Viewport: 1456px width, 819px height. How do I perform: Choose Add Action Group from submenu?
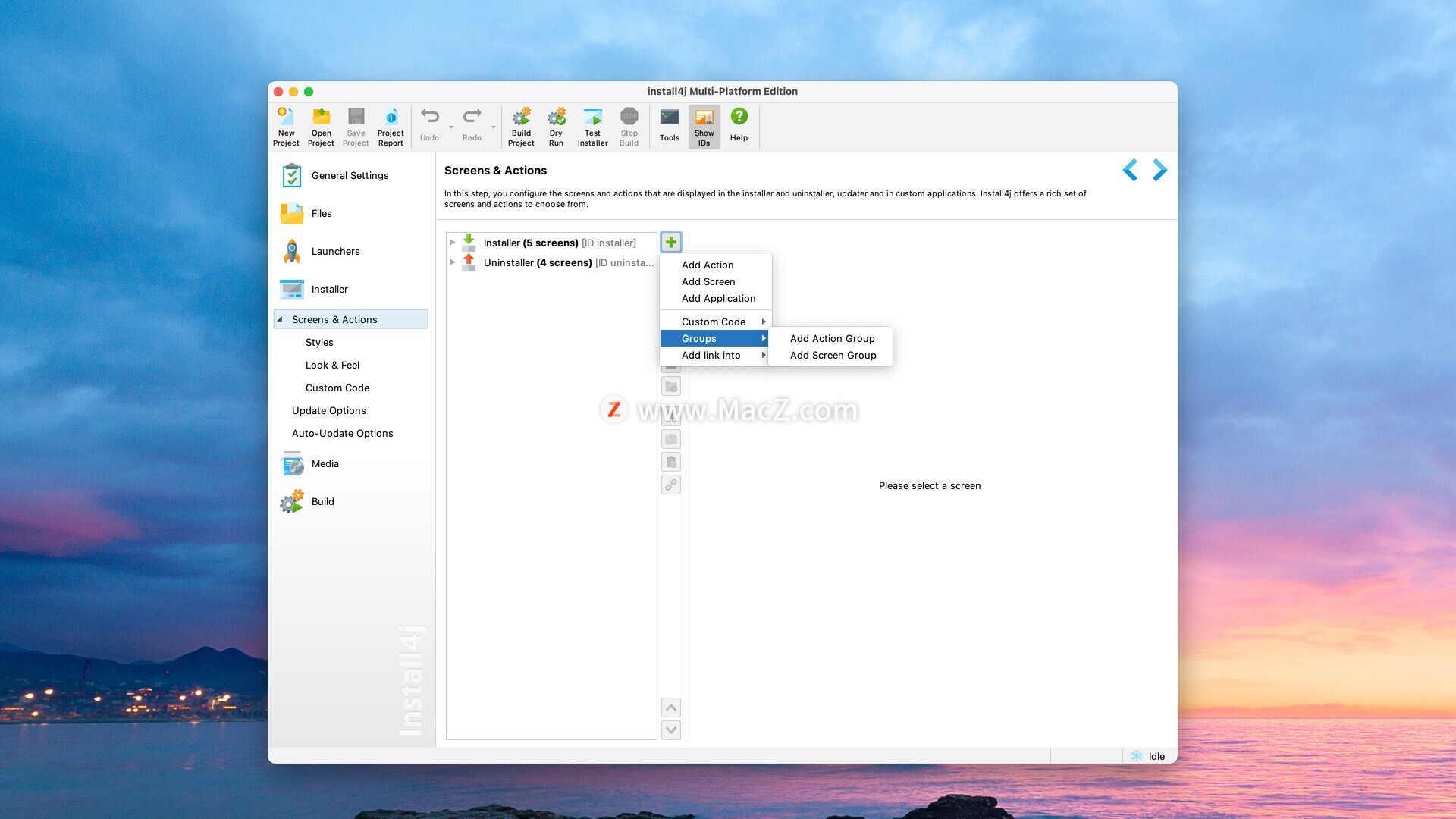[831, 338]
